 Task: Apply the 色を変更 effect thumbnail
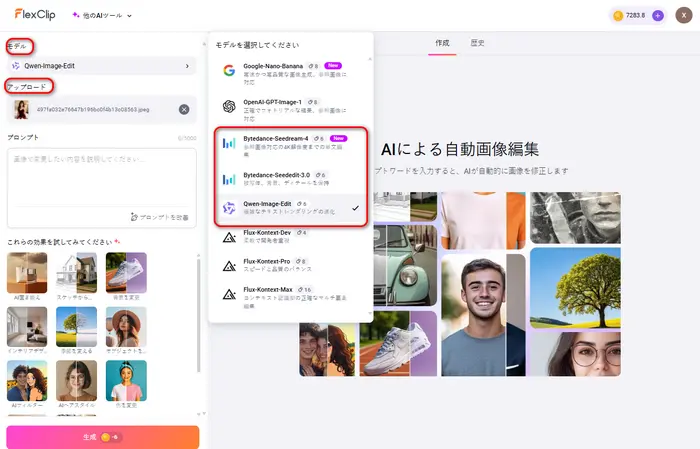pyautogui.click(x=126, y=381)
